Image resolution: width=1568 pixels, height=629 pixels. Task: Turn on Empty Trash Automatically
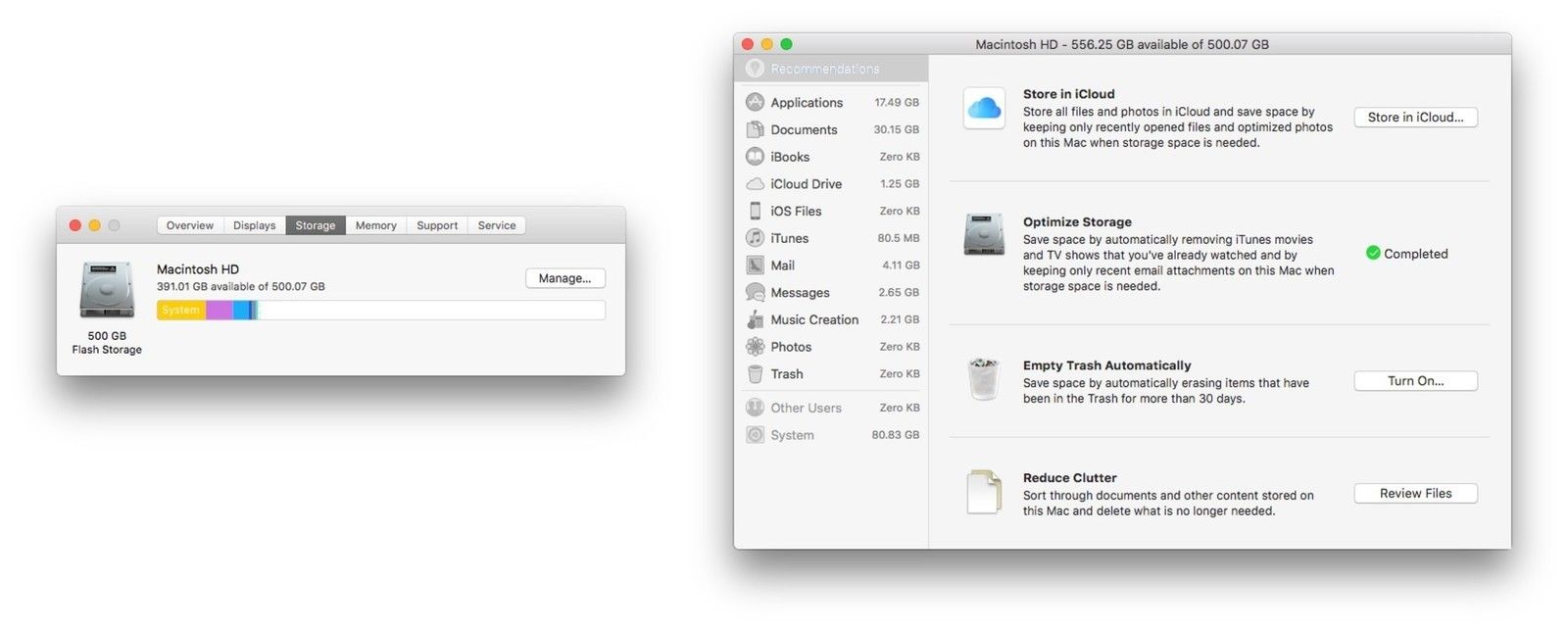1415,381
